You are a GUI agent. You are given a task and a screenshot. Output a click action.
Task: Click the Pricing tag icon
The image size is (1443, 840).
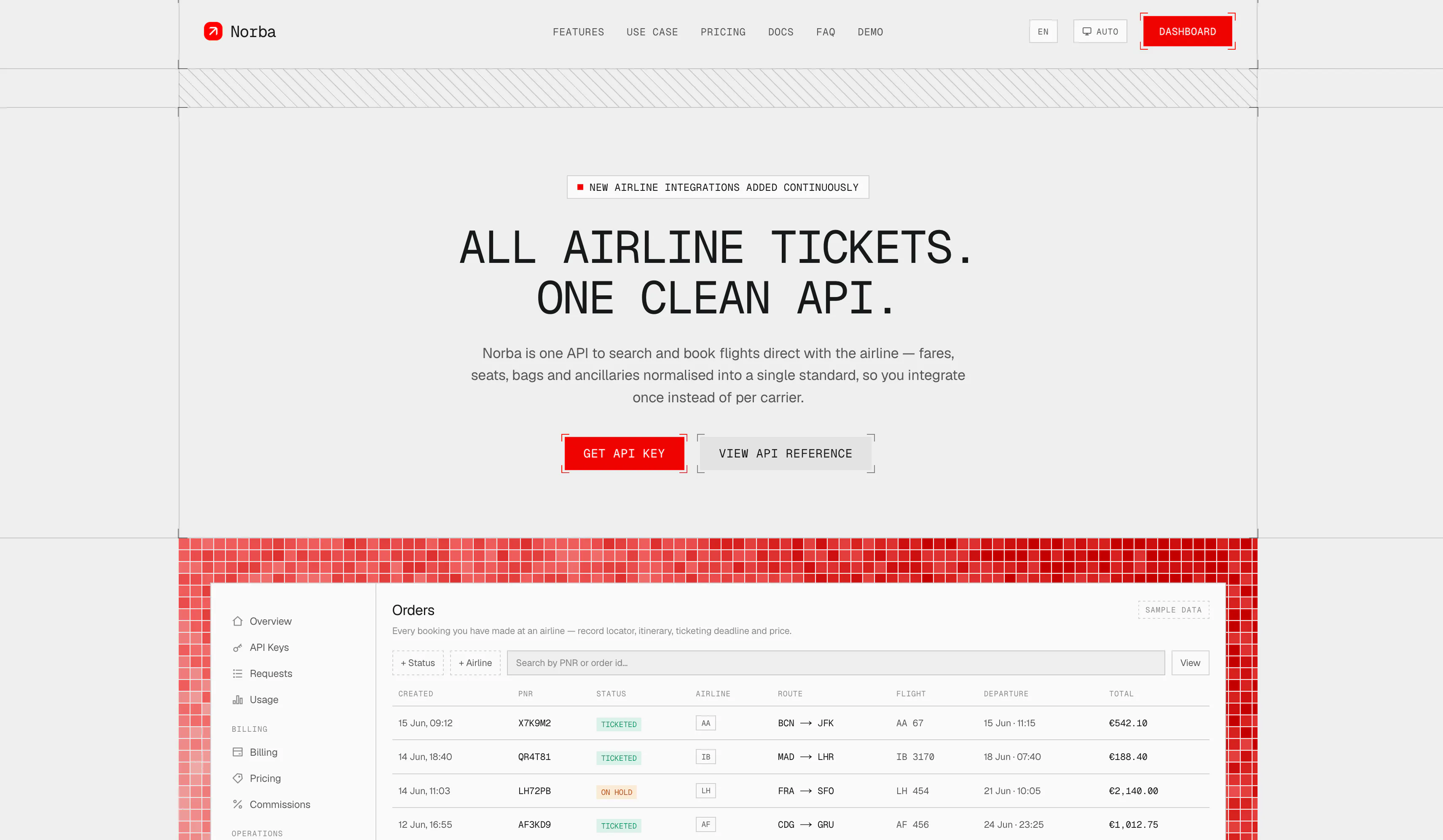[x=238, y=778]
